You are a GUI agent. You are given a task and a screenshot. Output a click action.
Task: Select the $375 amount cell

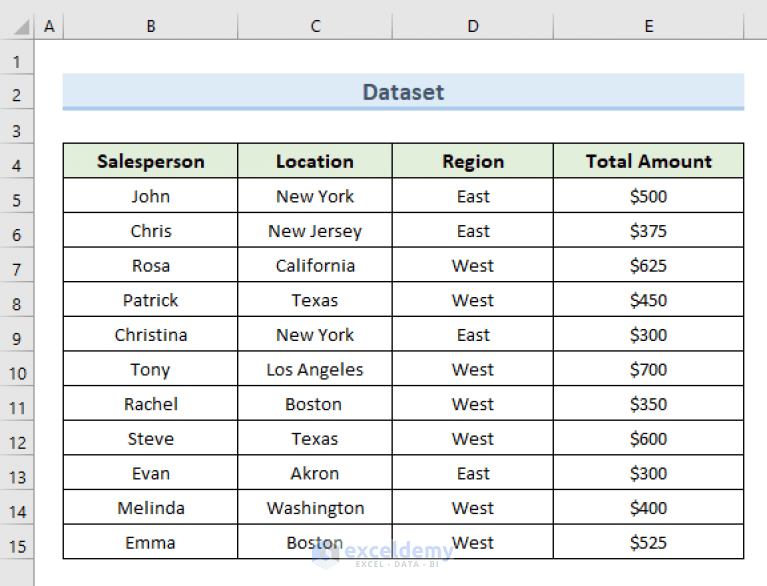[649, 230]
